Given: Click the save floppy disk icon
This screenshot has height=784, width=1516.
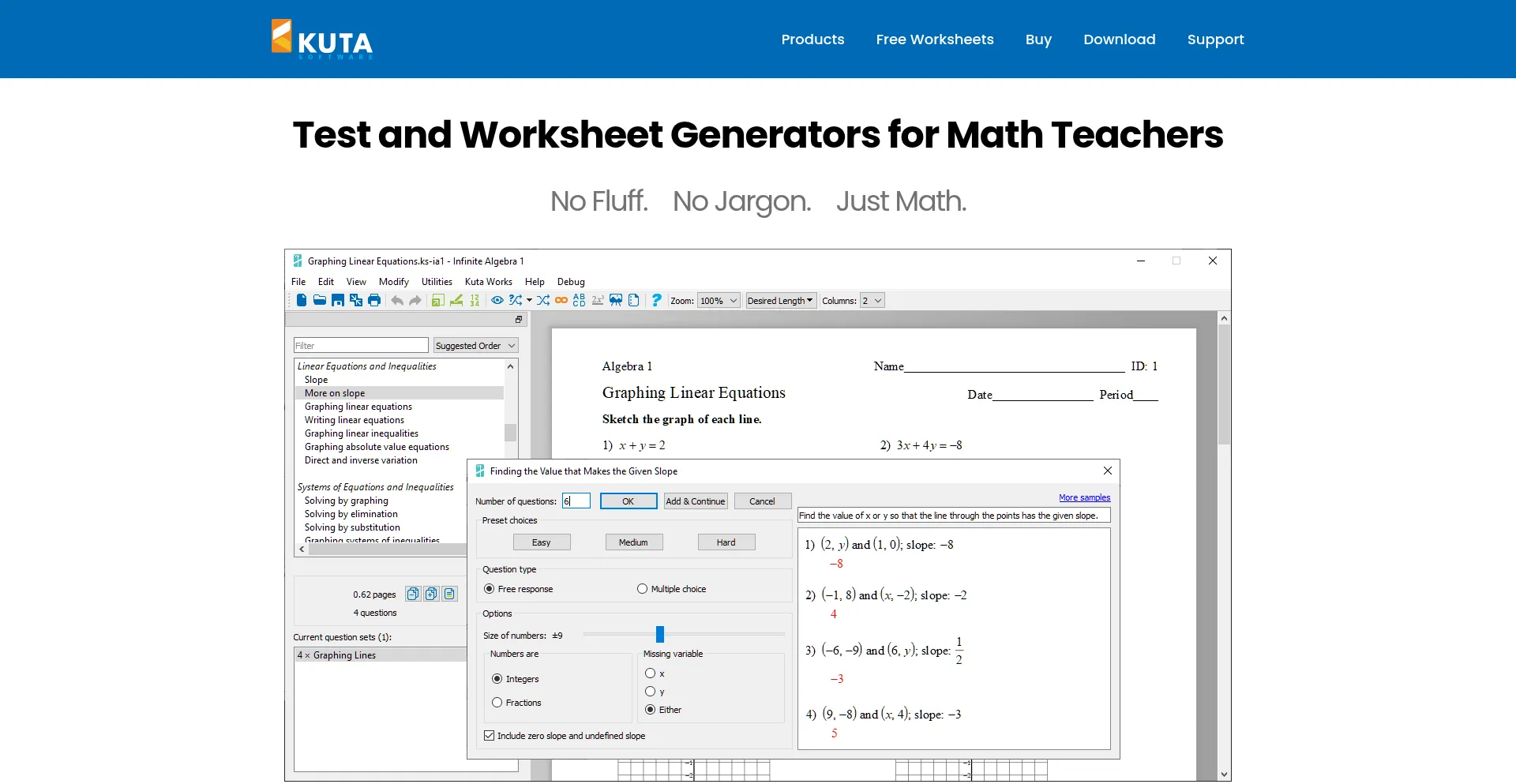Looking at the screenshot, I should point(338,300).
